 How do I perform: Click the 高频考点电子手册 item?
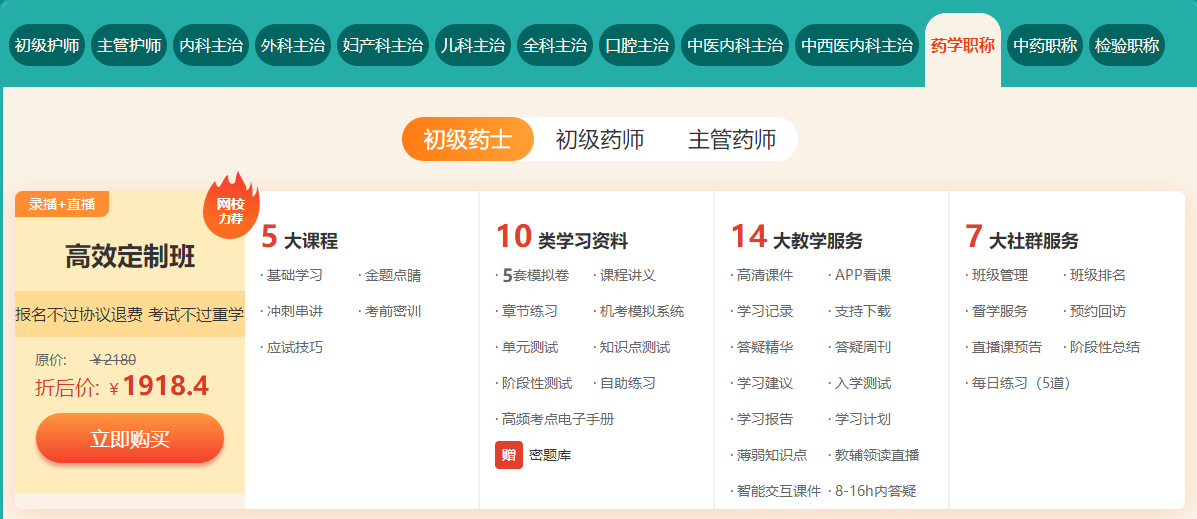click(x=557, y=419)
